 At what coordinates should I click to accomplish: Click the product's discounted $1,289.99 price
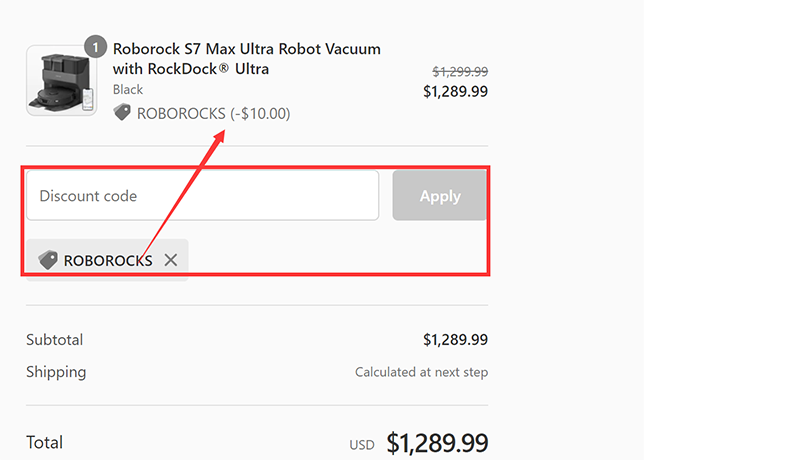coord(455,91)
